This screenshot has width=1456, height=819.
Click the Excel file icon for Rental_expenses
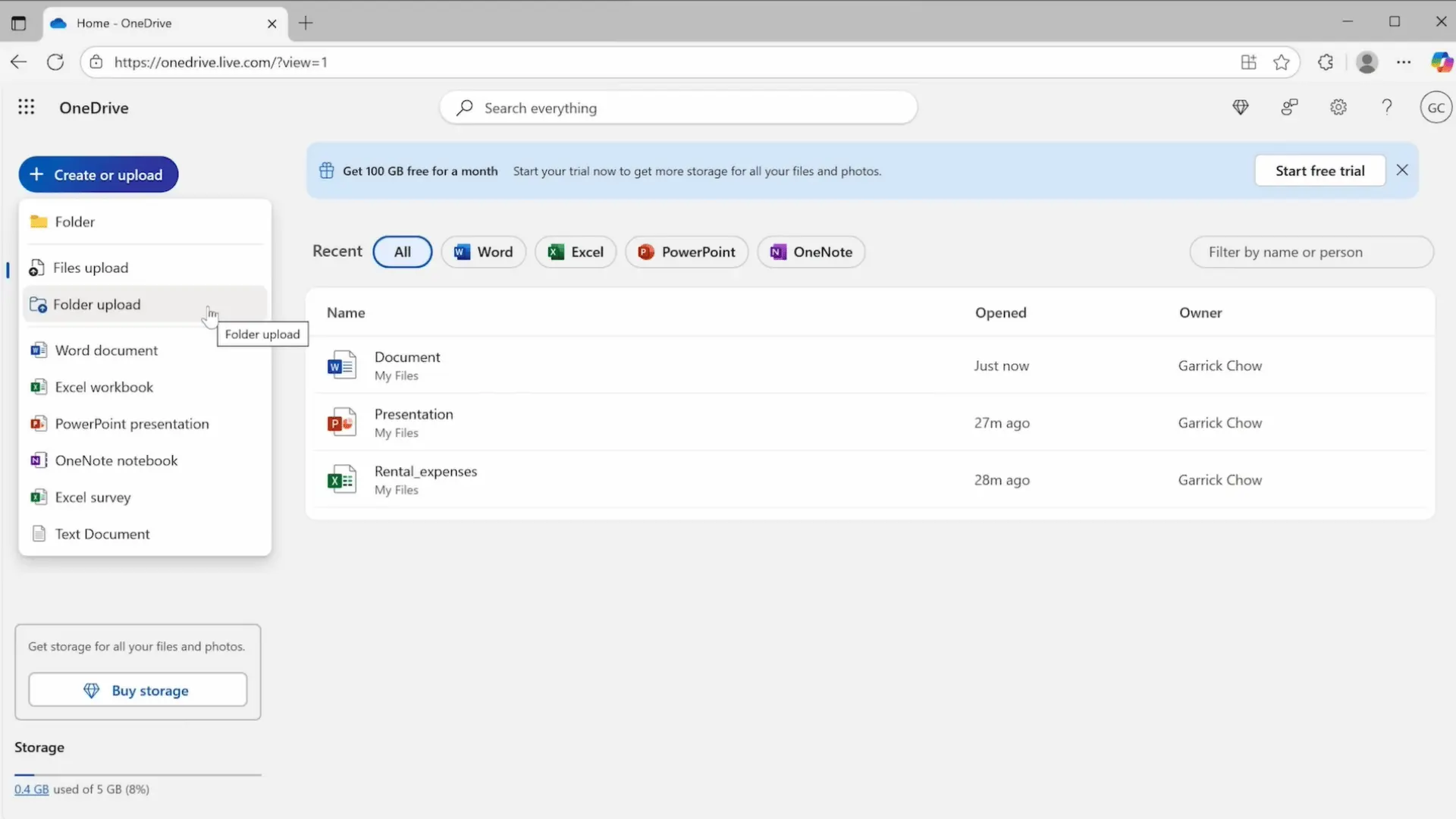(x=341, y=479)
